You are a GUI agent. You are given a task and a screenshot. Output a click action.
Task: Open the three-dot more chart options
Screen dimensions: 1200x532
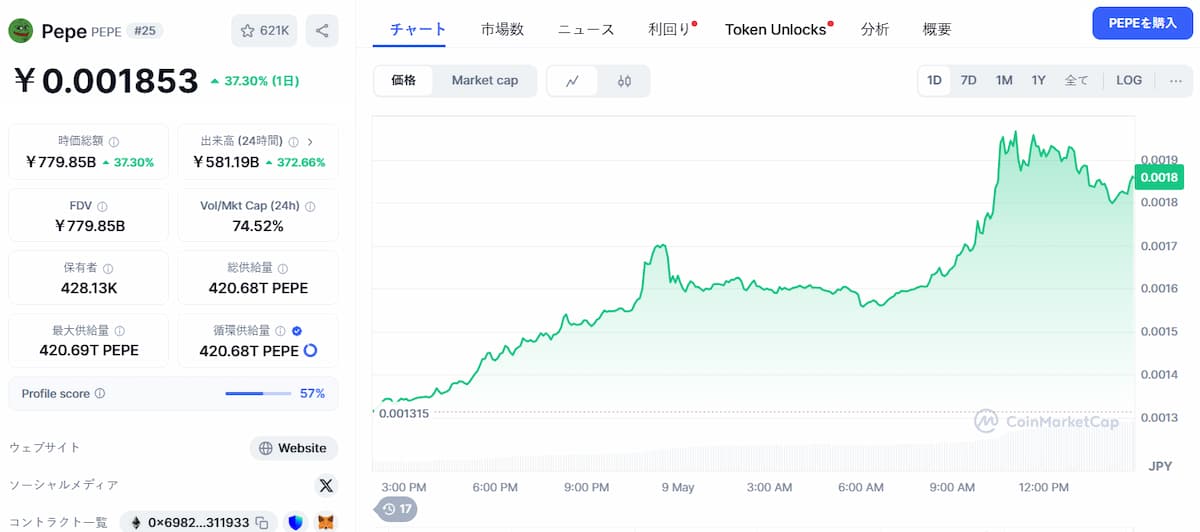[1175, 80]
